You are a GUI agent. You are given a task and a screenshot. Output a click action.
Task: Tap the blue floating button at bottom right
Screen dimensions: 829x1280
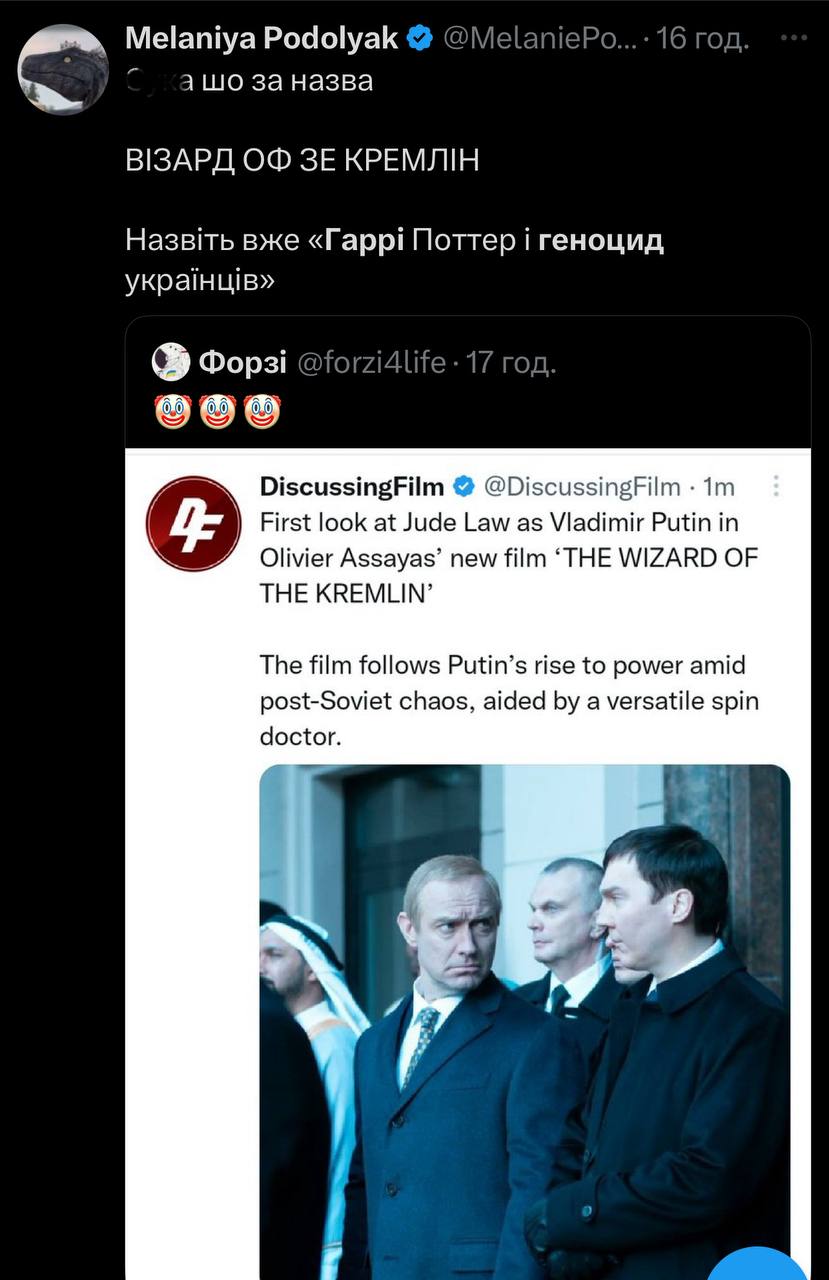click(765, 1265)
